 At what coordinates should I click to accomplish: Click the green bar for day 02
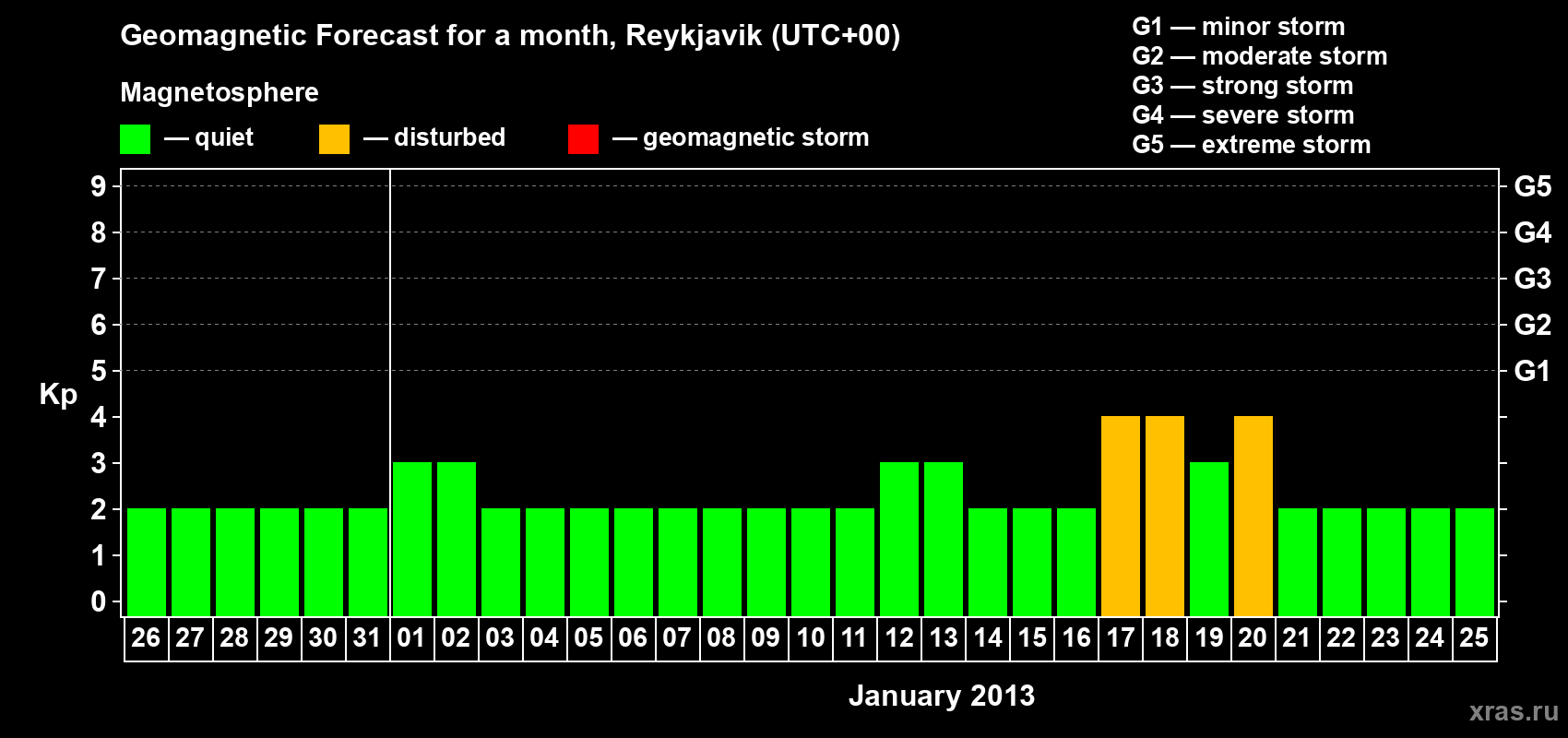coord(457,539)
